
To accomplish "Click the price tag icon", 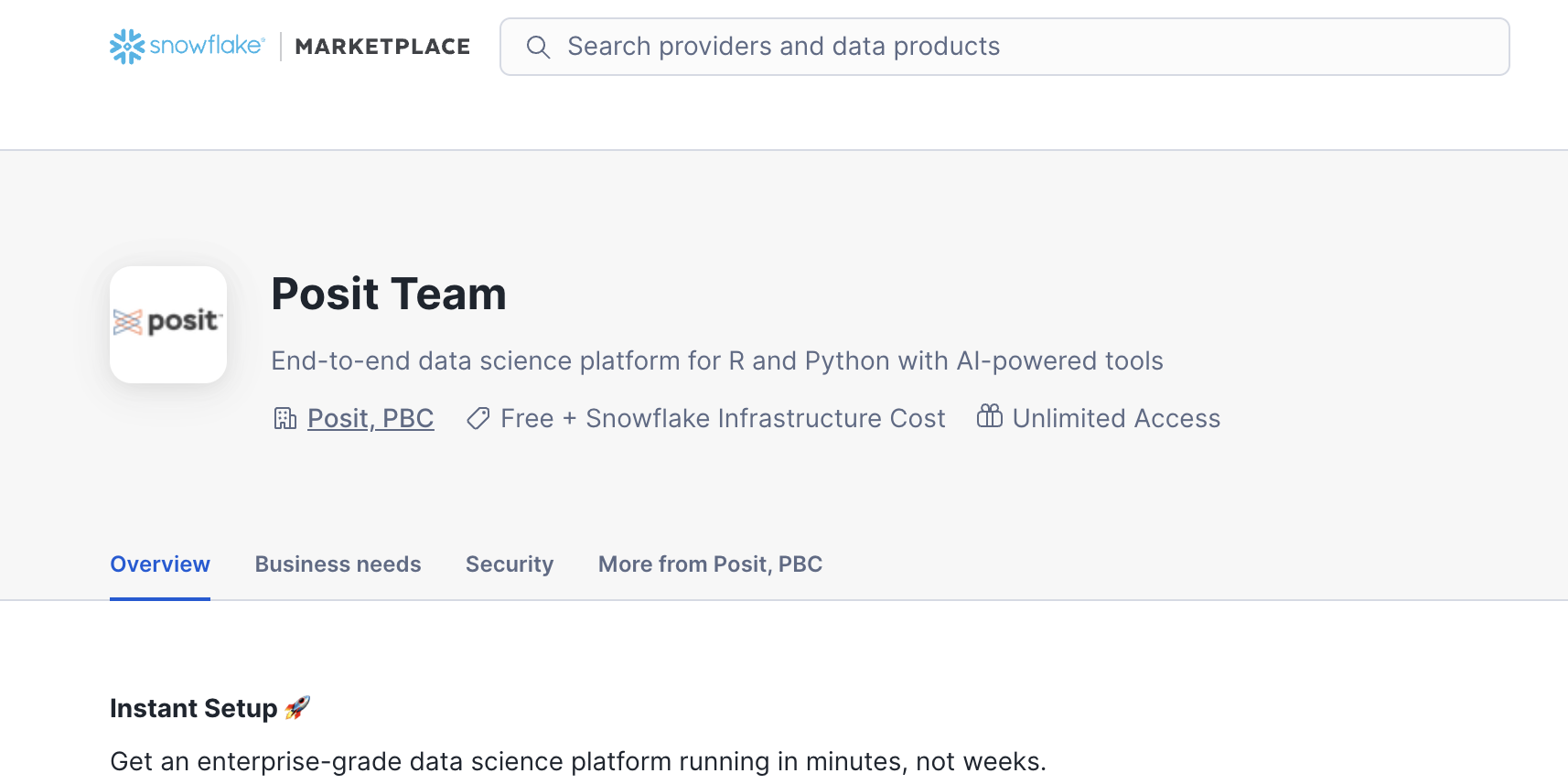I will click(x=478, y=419).
